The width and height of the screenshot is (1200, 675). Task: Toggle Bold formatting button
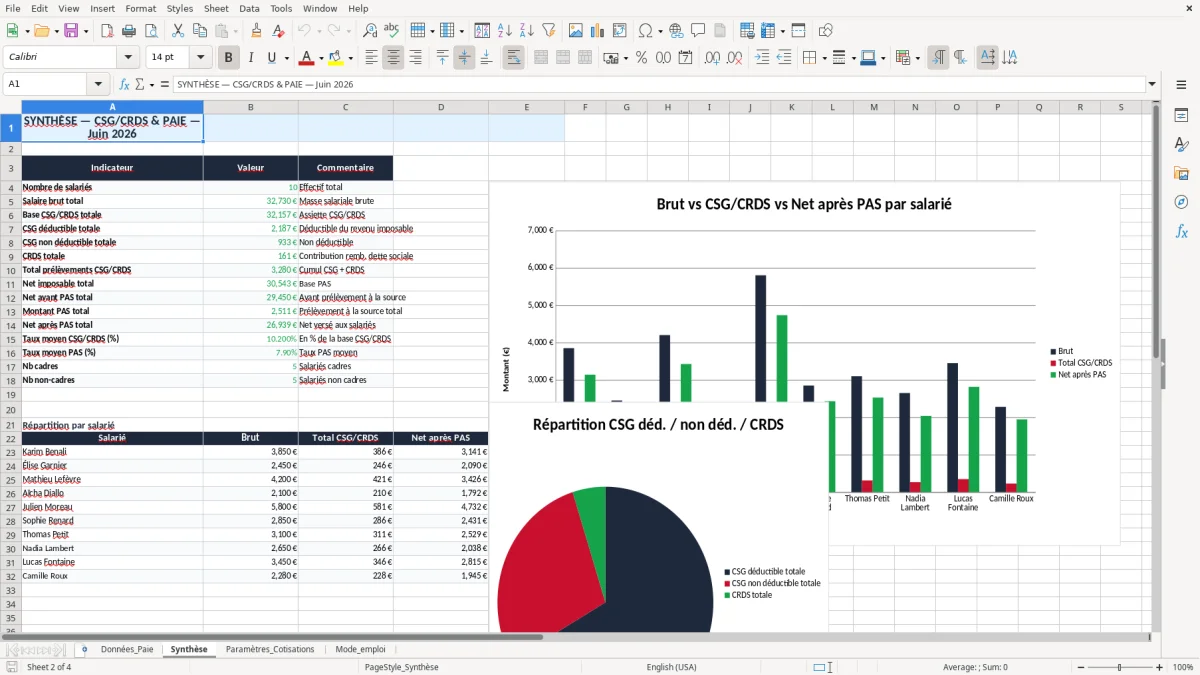229,58
